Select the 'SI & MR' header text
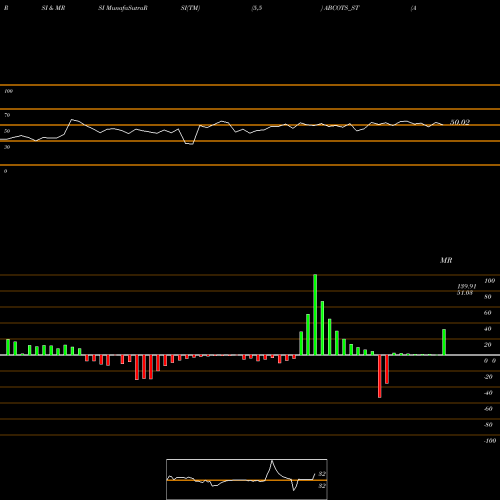This screenshot has height=500, width=500. coord(53,8)
